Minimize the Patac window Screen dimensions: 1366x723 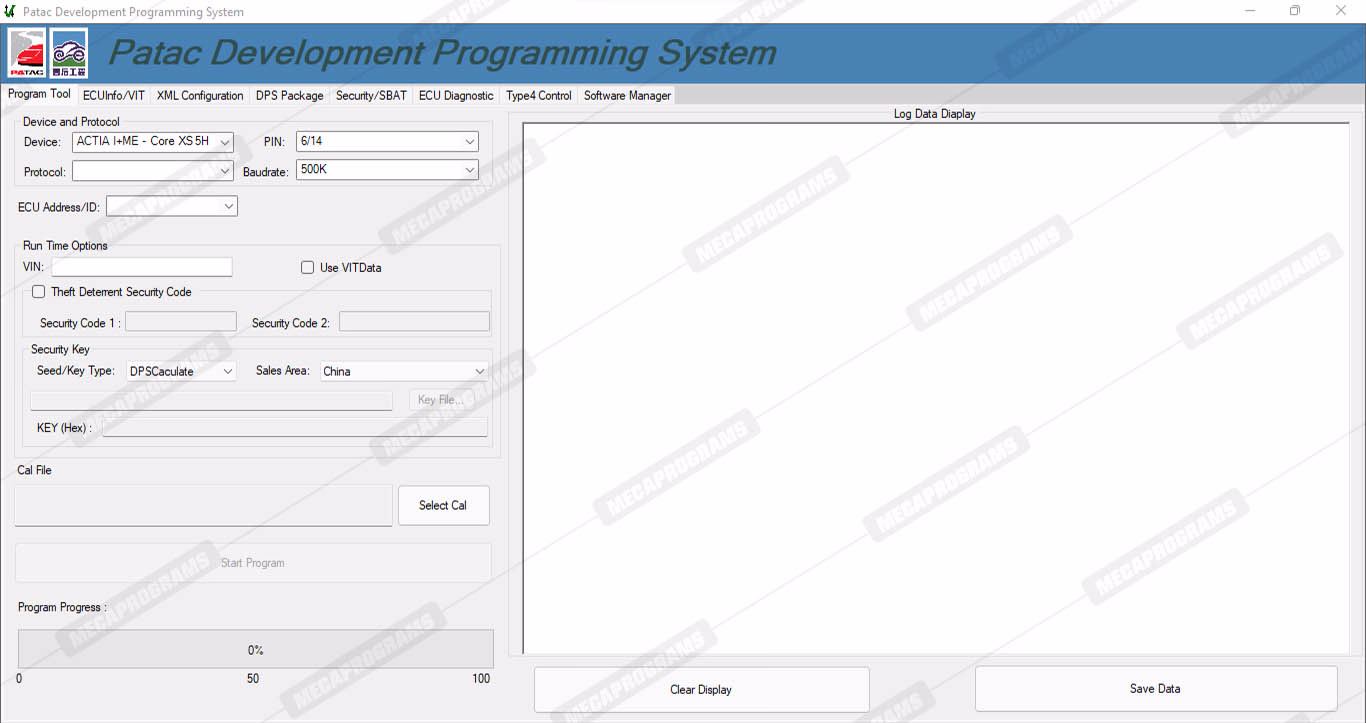tap(1250, 11)
